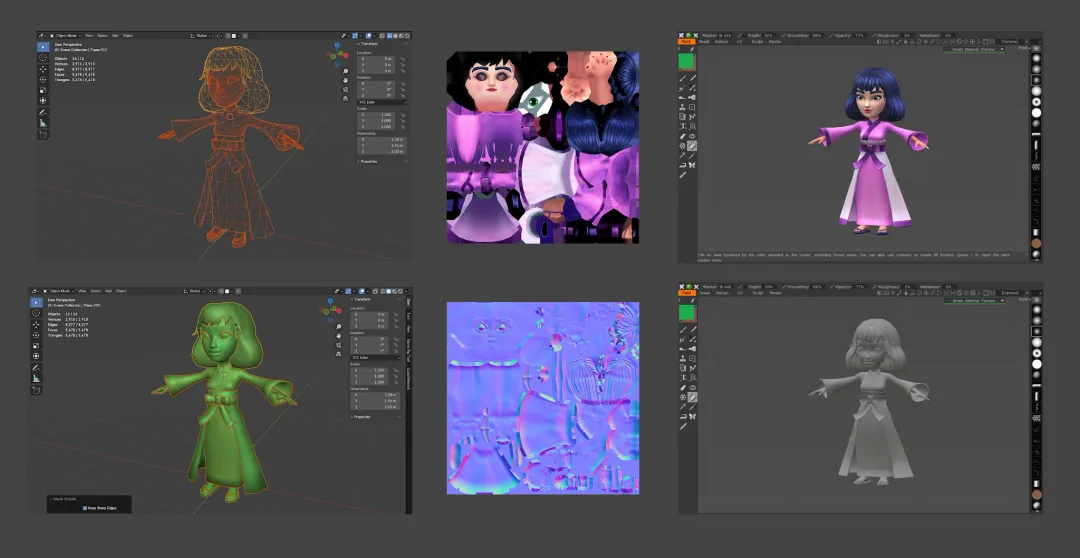Viewport: 1080px width, 558px height.
Task: Choose ring-shaped brush alpha in painted-model 3DCoat window
Action: click(1036, 102)
